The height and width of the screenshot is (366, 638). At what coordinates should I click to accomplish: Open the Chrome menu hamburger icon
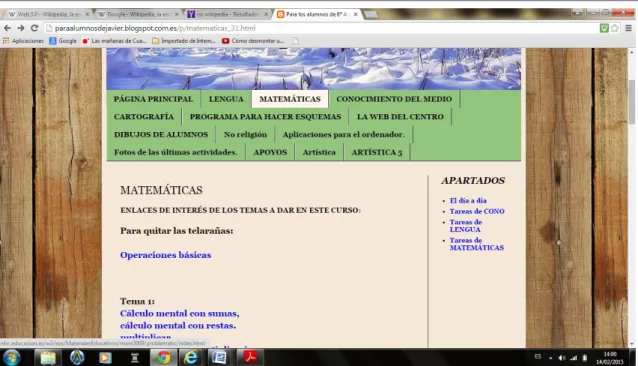[628, 28]
